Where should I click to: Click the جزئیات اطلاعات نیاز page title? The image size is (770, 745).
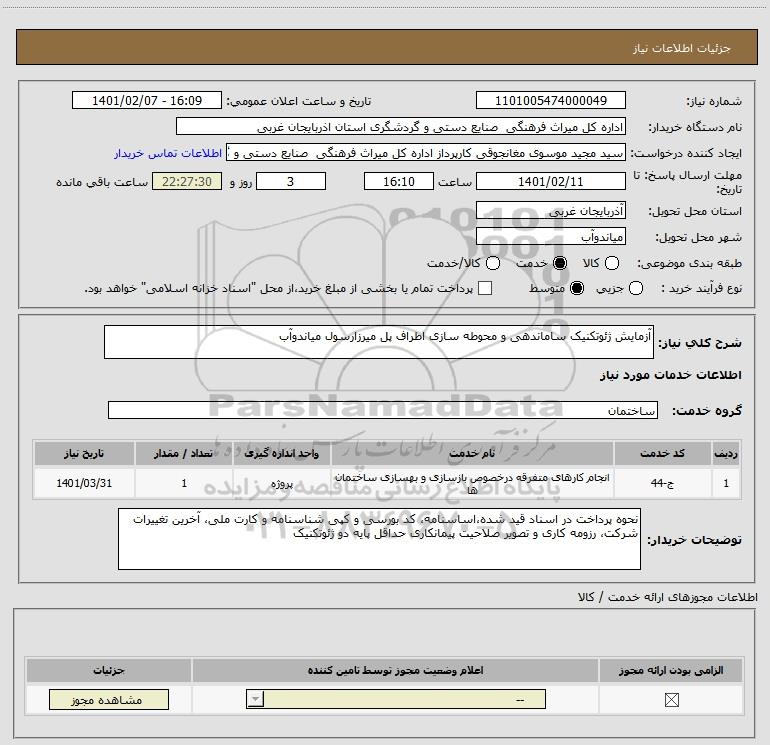pos(681,48)
